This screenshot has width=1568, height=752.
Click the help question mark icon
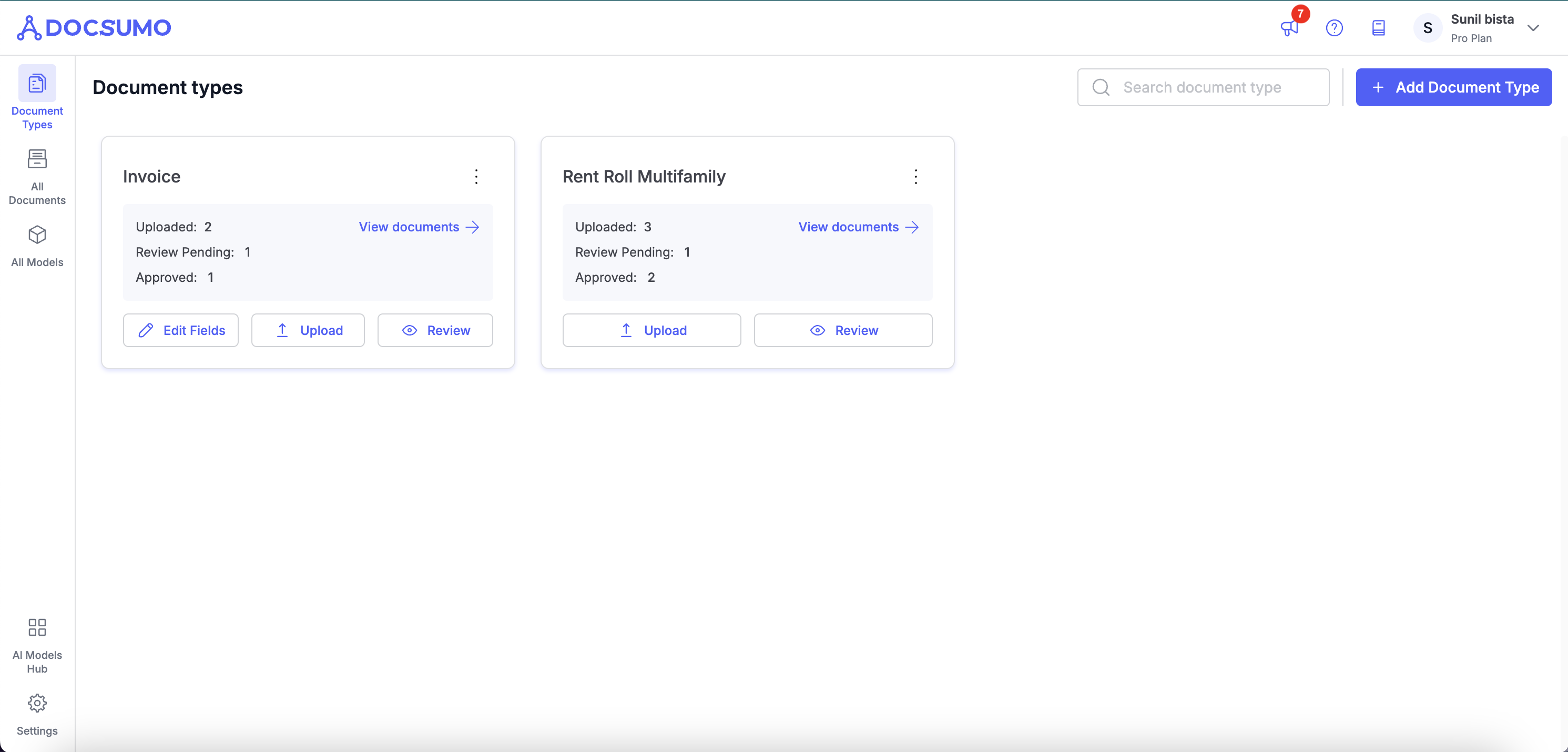1333,28
